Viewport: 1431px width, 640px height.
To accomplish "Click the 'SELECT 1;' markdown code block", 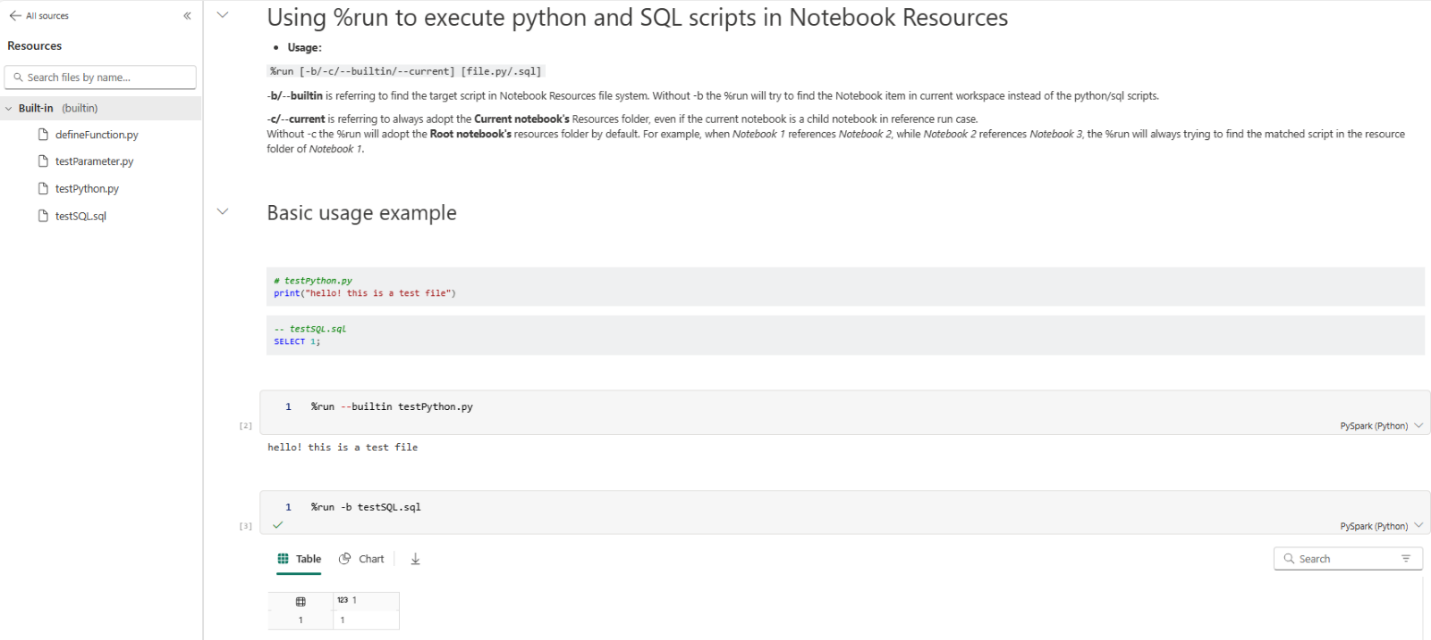I will [845, 335].
